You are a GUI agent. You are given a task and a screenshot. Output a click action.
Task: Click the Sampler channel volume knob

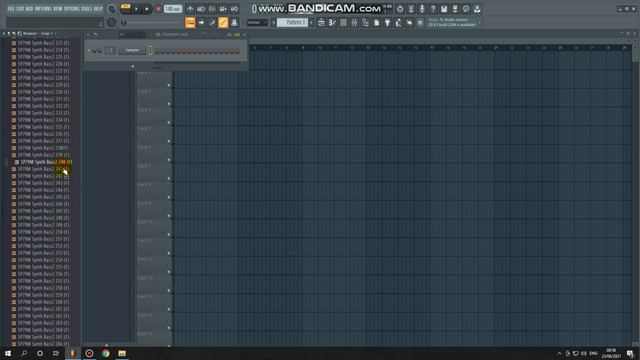[x=100, y=51]
